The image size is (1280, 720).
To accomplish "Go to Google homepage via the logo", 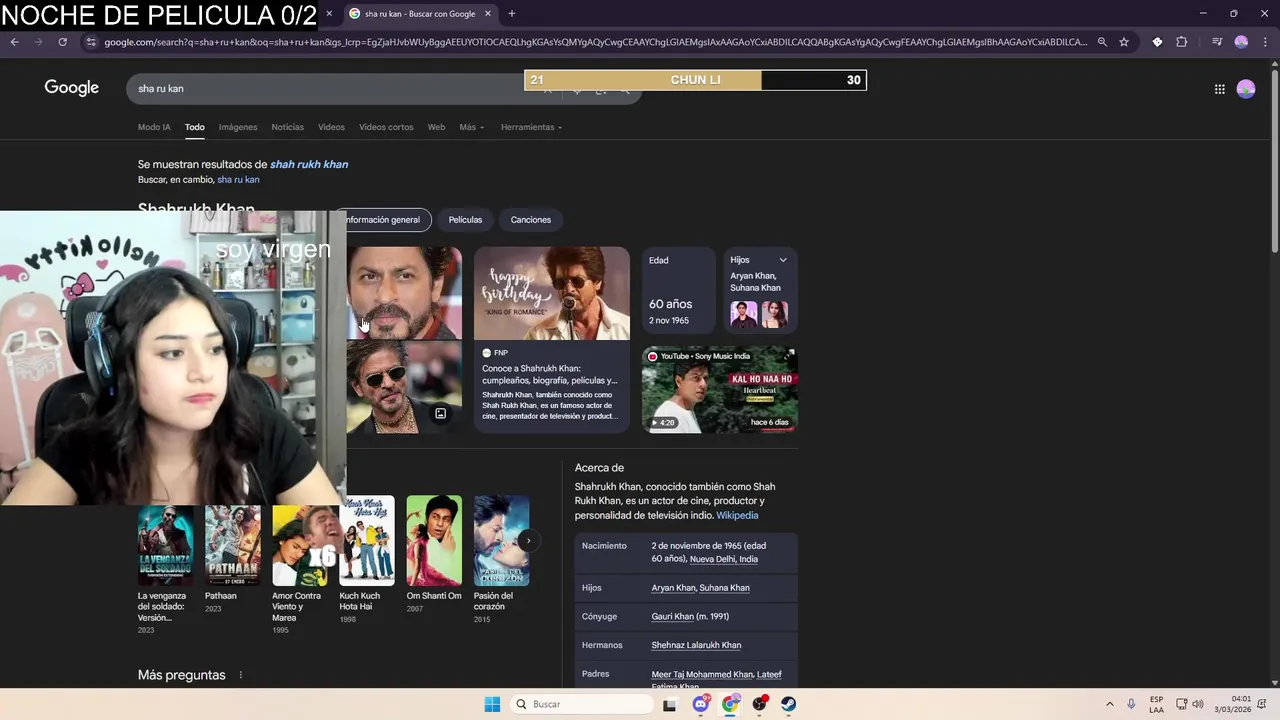I will [x=72, y=88].
